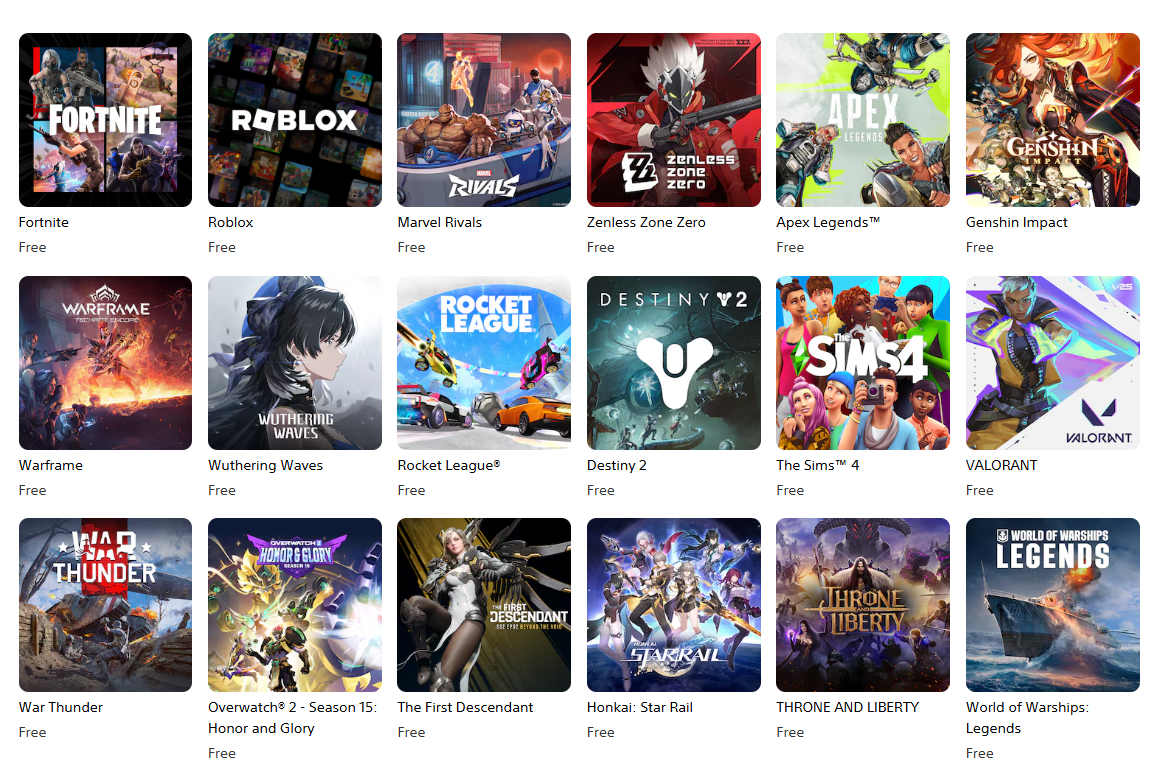
Task: Select the Roblox cover image
Action: 295,120
